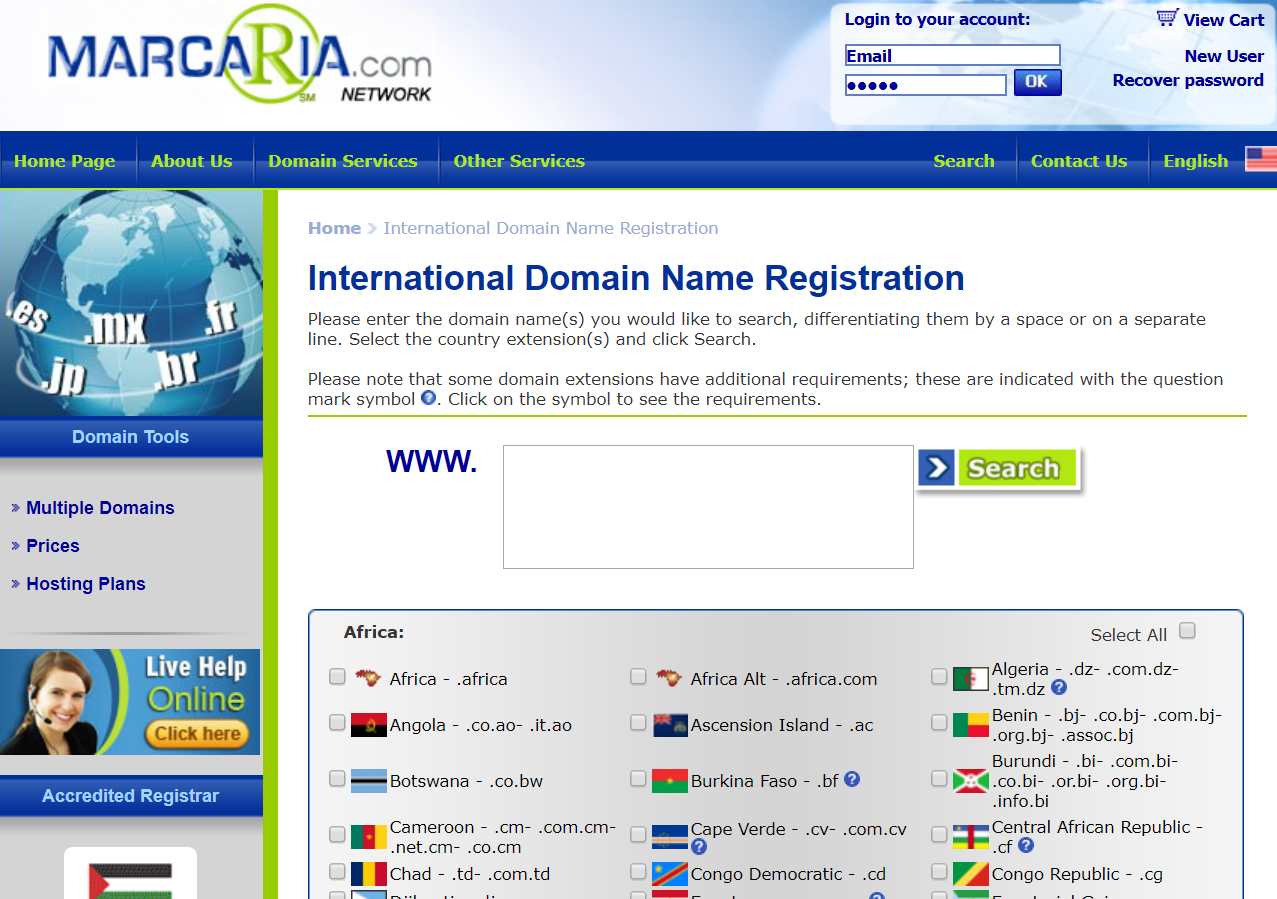The image size is (1277, 899).
Task: Click the Home breadcrumb link
Action: click(334, 228)
